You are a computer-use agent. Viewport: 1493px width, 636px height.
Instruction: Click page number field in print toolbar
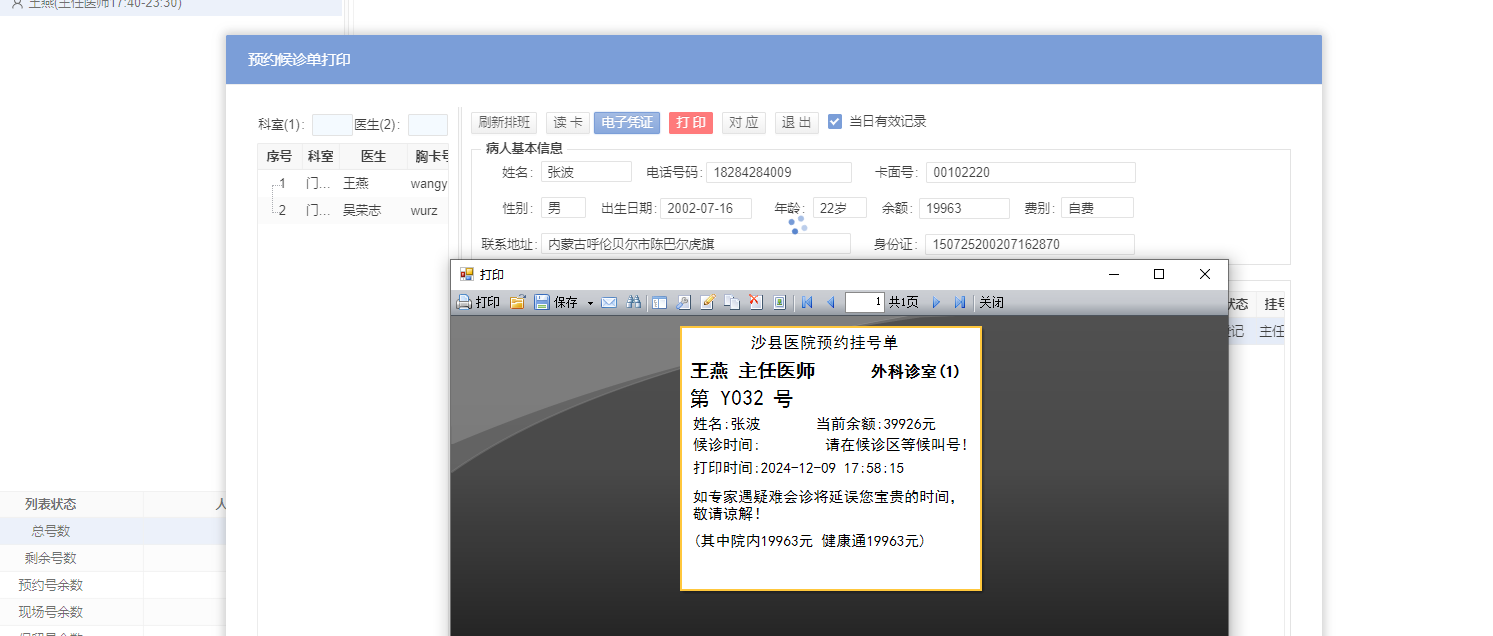(x=865, y=302)
